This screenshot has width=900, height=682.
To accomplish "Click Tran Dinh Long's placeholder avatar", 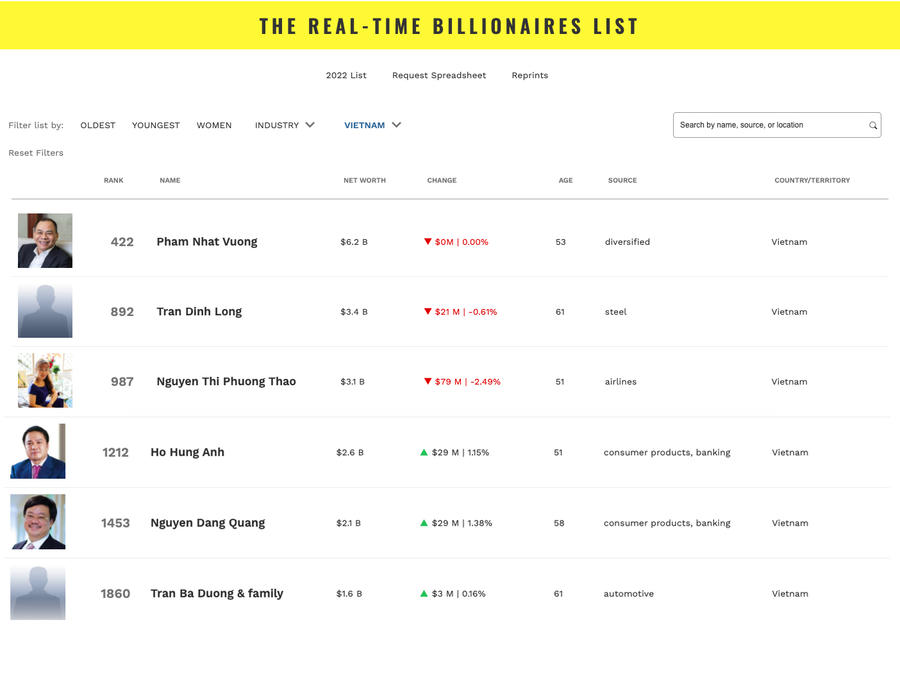I will 45,311.
